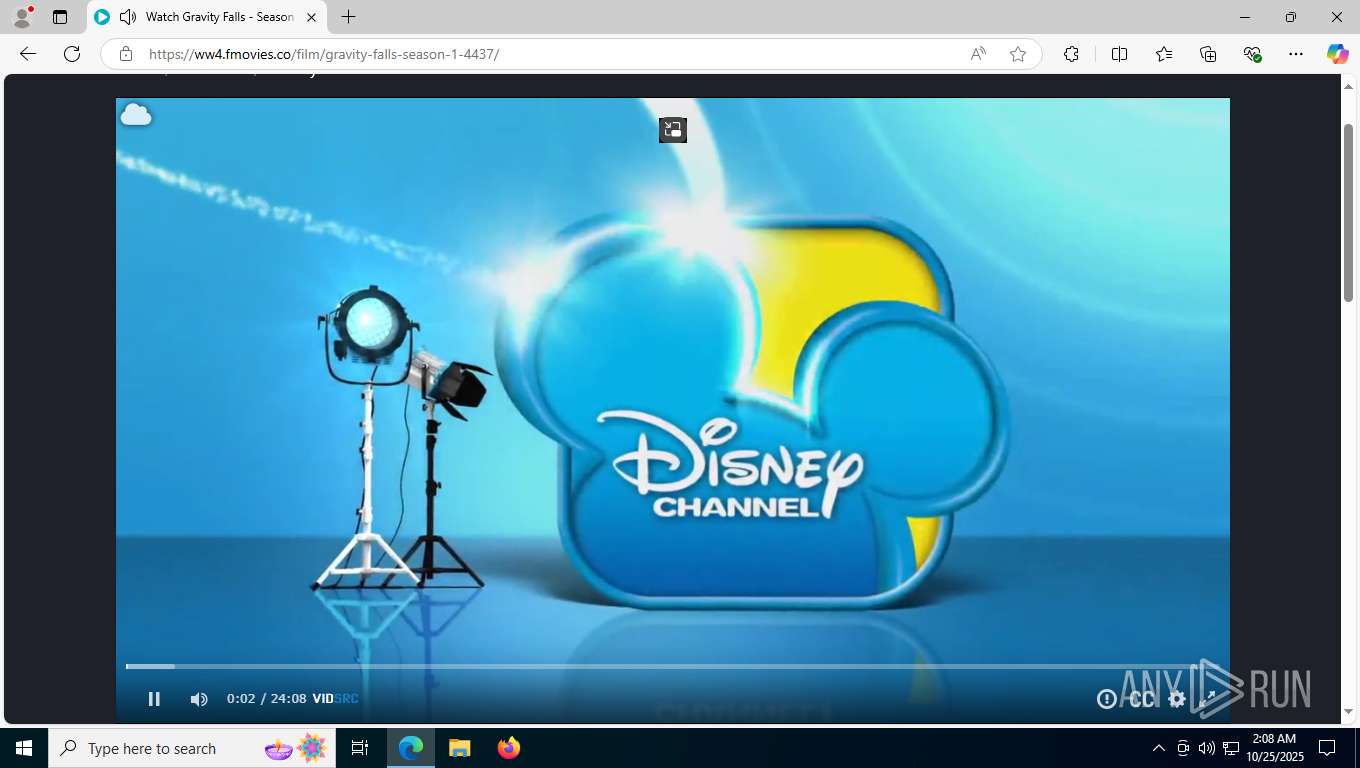The height and width of the screenshot is (768, 1360).
Task: Open the system tray volume control
Action: point(1207,748)
